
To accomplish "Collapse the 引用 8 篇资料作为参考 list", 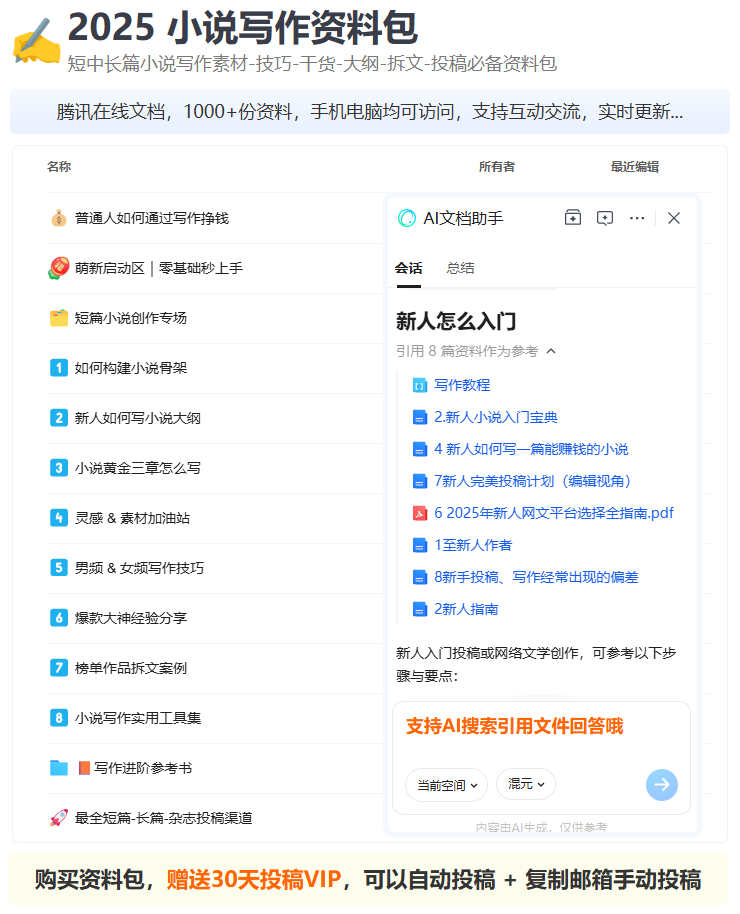I will click(x=551, y=351).
